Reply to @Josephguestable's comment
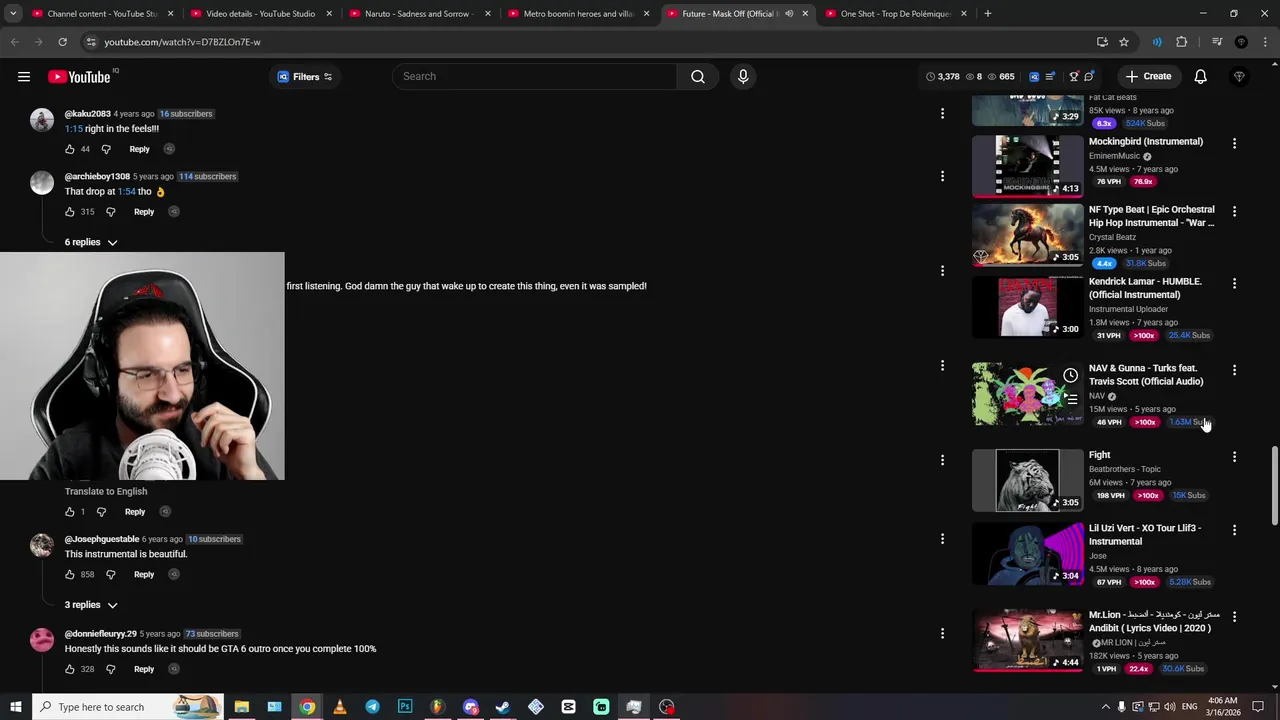This screenshot has height=720, width=1280. coord(144,574)
